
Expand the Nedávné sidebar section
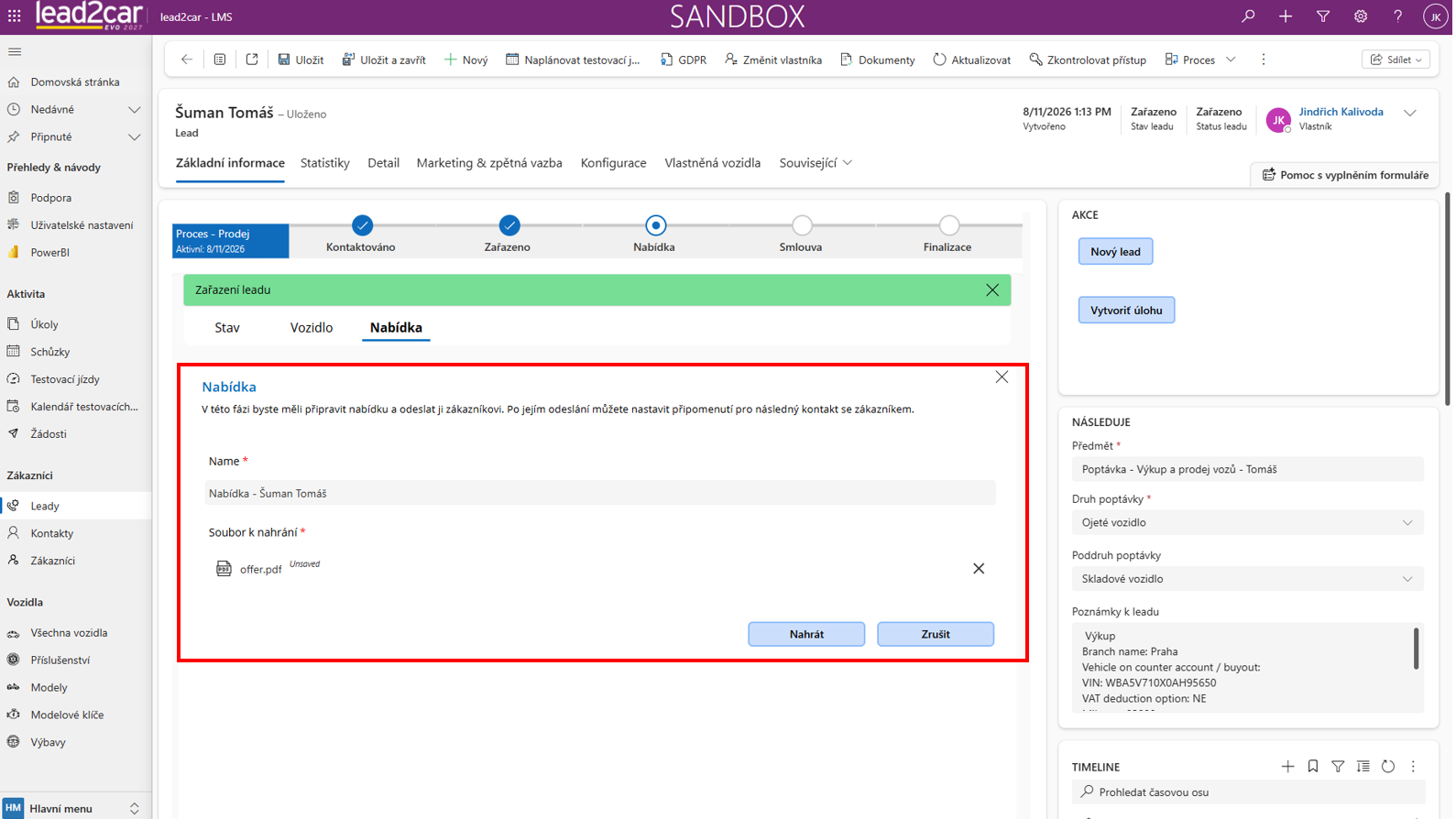pos(135,110)
